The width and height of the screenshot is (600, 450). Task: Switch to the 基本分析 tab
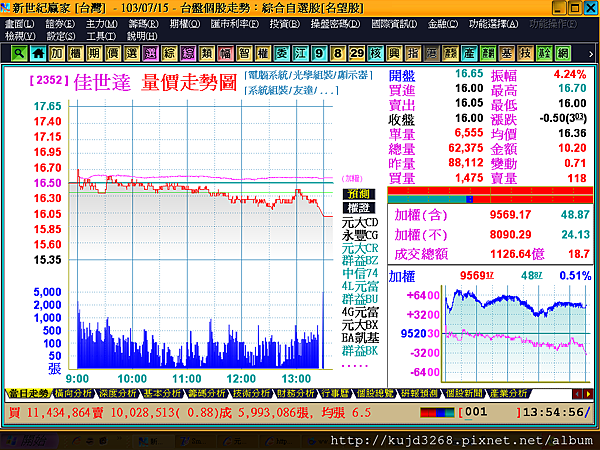[x=162, y=393]
